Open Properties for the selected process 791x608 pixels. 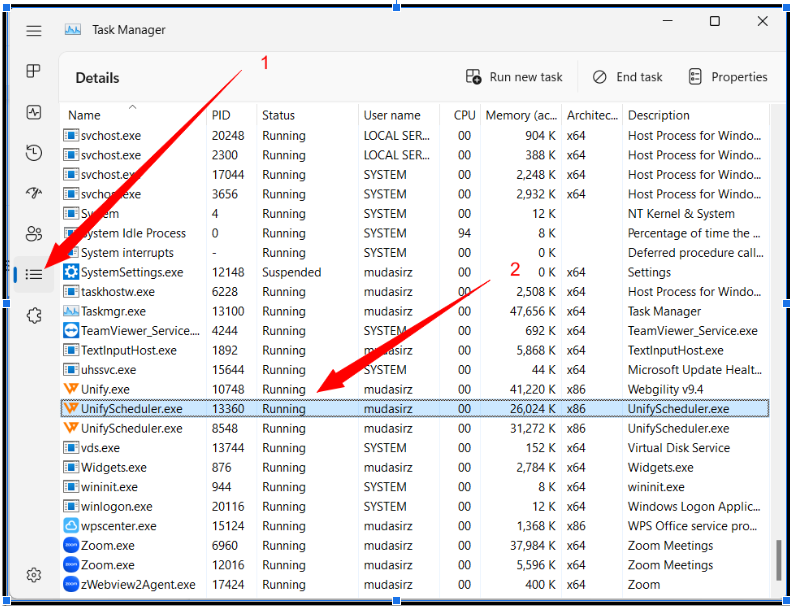[x=728, y=77]
